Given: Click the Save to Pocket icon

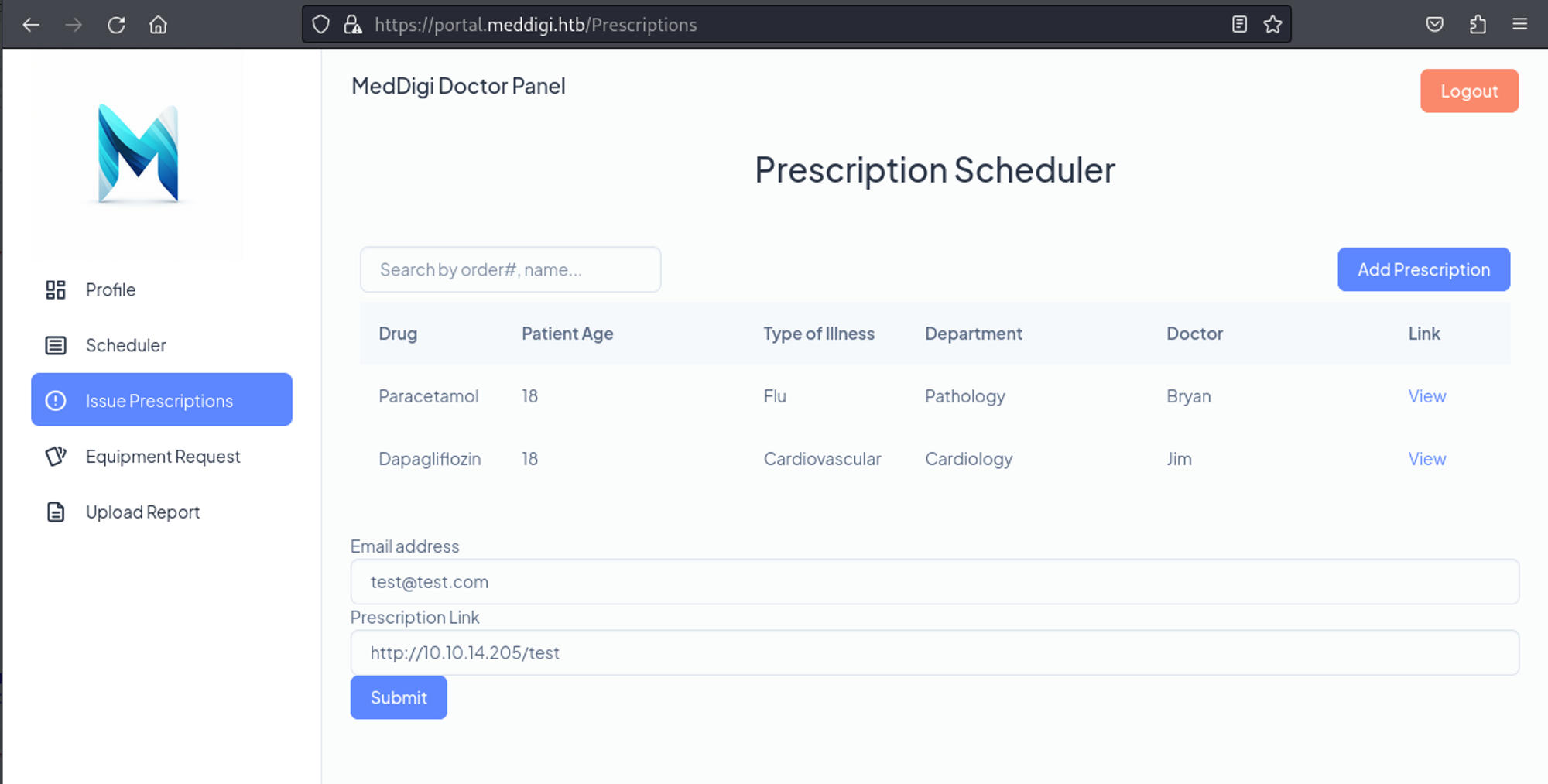Looking at the screenshot, I should point(1434,25).
